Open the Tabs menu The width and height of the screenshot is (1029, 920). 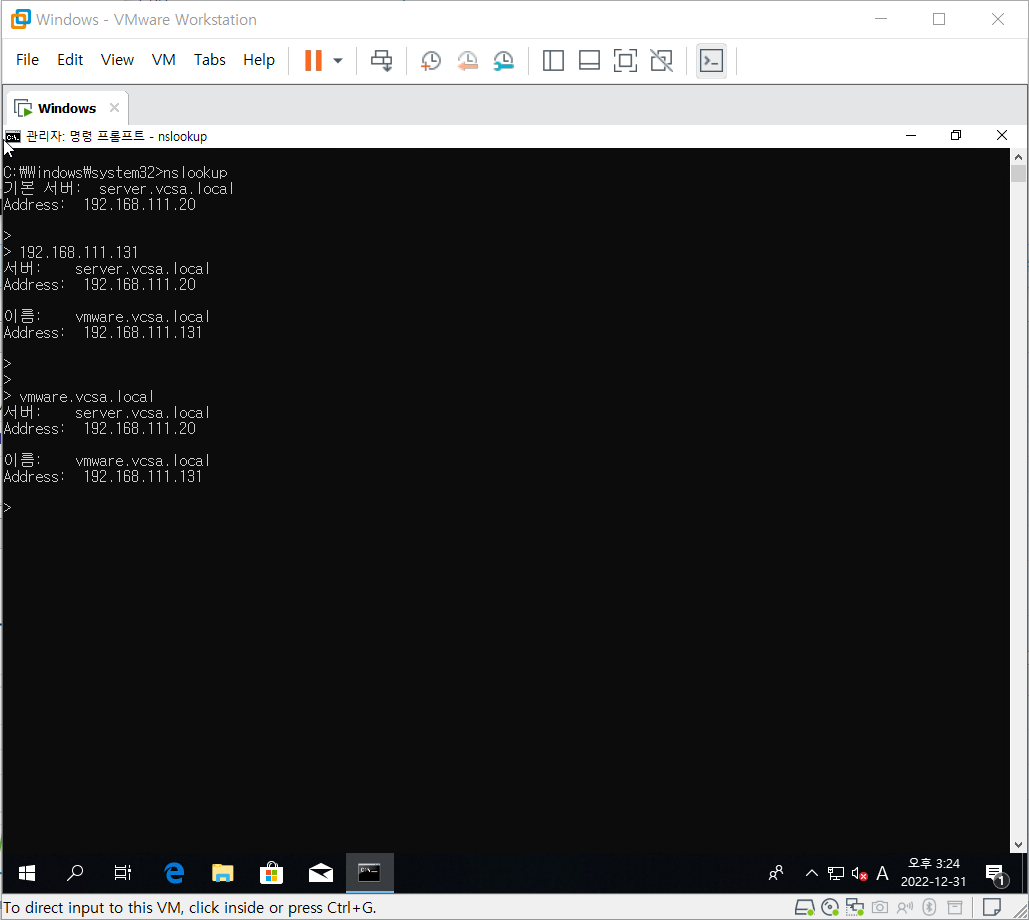coord(209,60)
